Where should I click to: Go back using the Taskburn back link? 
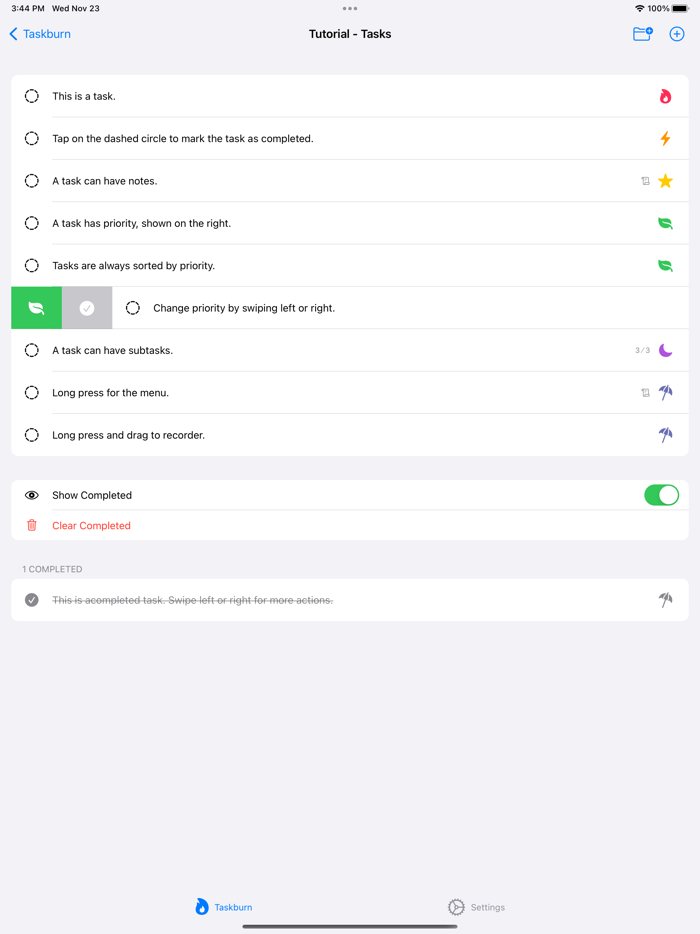[39, 33]
